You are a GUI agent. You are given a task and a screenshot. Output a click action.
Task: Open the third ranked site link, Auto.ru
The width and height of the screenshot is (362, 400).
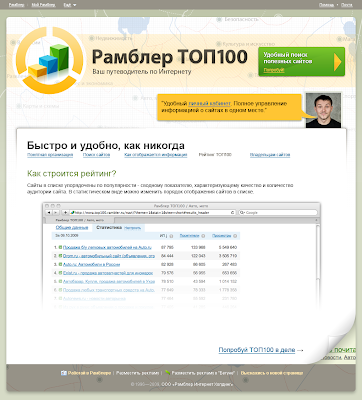[x=91, y=265]
